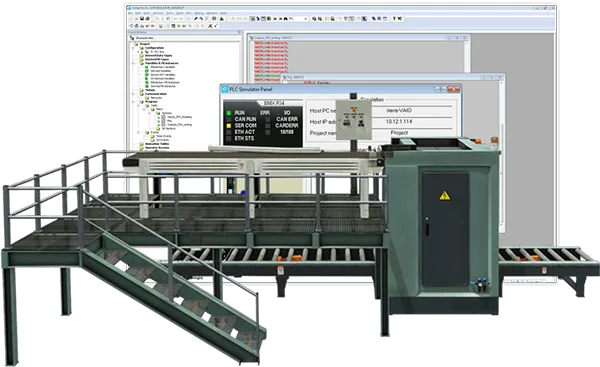Click the Print icon in main toolbar
This screenshot has width=600, height=367.
tap(147, 18)
